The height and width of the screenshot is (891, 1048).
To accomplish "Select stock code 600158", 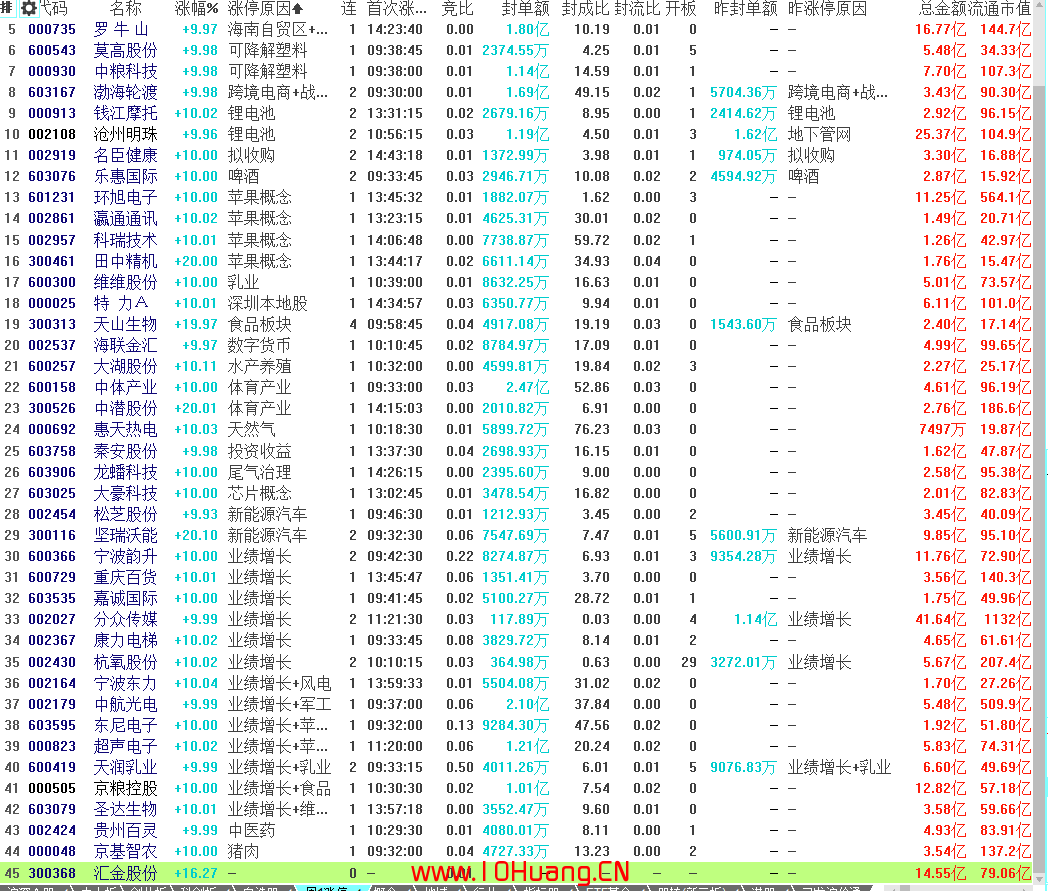I will coord(52,387).
